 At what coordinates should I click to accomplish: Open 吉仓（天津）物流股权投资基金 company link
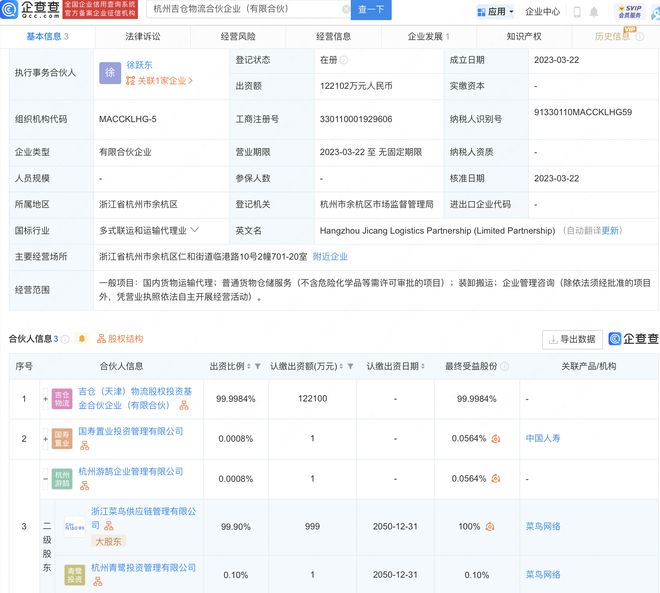[x=135, y=398]
